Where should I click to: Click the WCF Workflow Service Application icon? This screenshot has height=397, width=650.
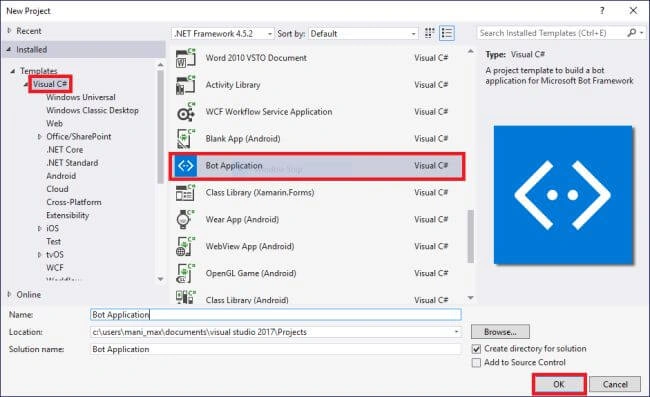pos(185,112)
